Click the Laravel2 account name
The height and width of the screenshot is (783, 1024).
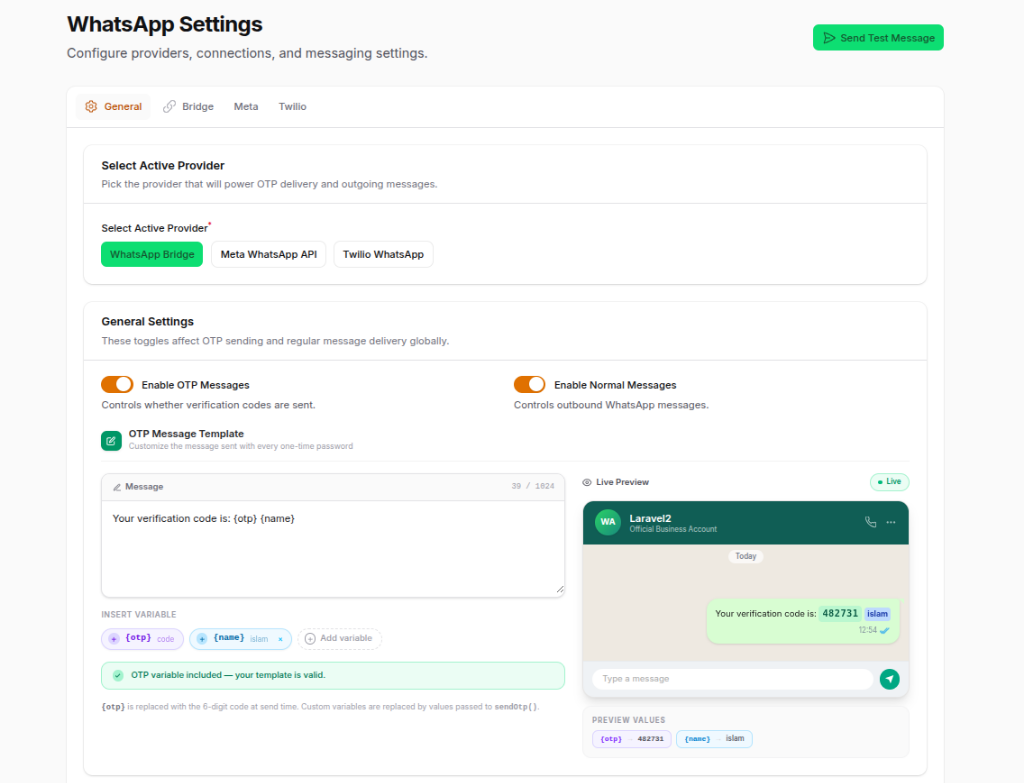point(650,518)
